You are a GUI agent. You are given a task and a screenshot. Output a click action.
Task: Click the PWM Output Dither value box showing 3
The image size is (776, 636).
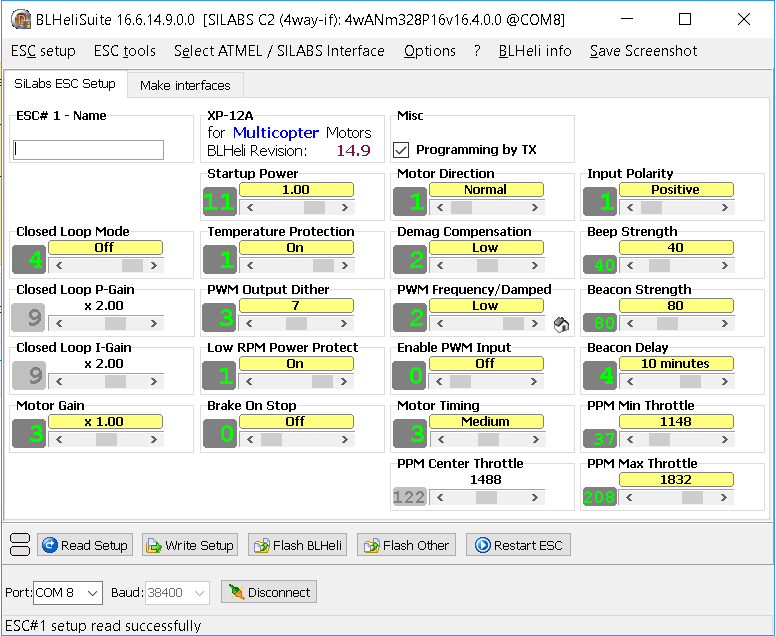(219, 317)
